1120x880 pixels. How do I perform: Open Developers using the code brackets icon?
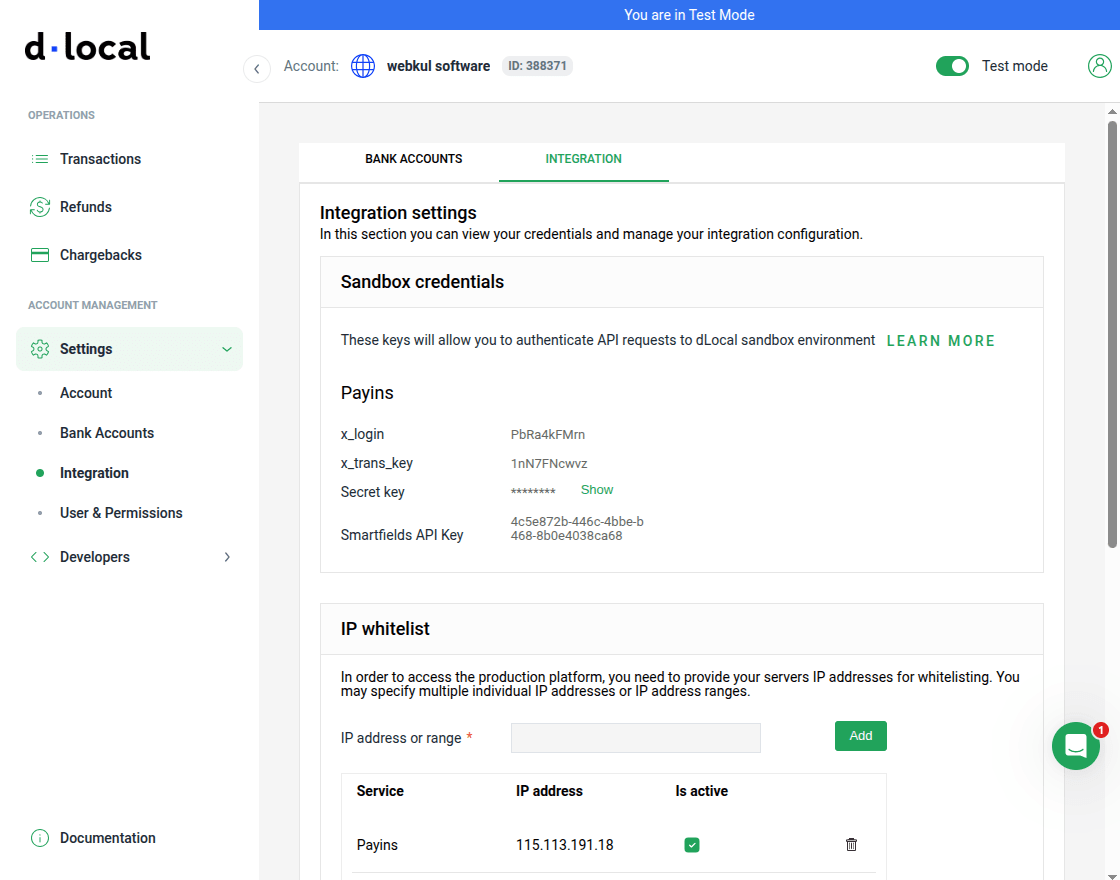tap(40, 556)
